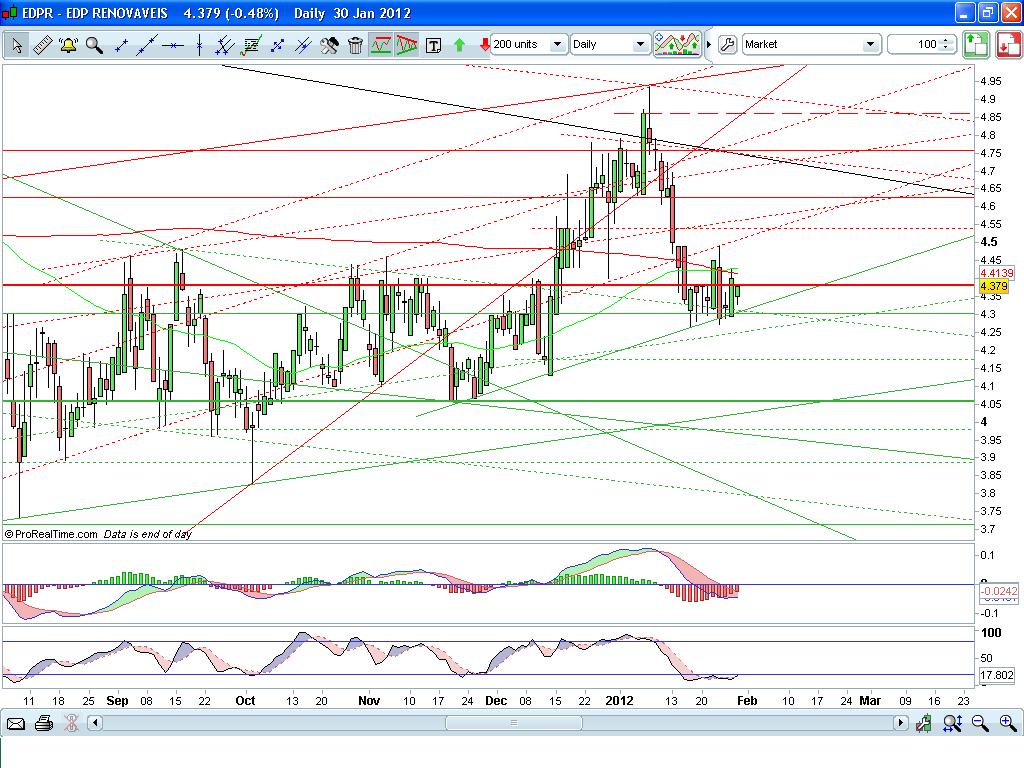This screenshot has width=1024, height=768.
Task: Toggle support and resistance lines tool
Action: click(381, 45)
